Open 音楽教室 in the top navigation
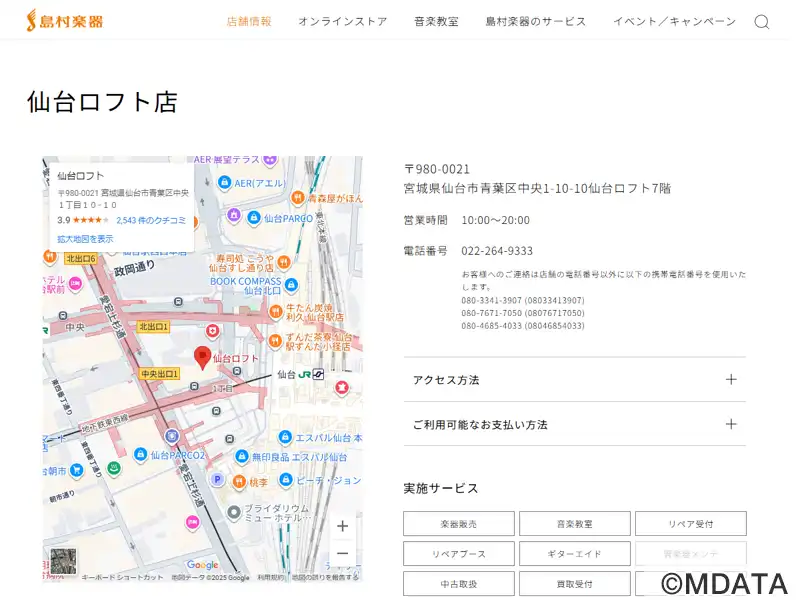 437,21
